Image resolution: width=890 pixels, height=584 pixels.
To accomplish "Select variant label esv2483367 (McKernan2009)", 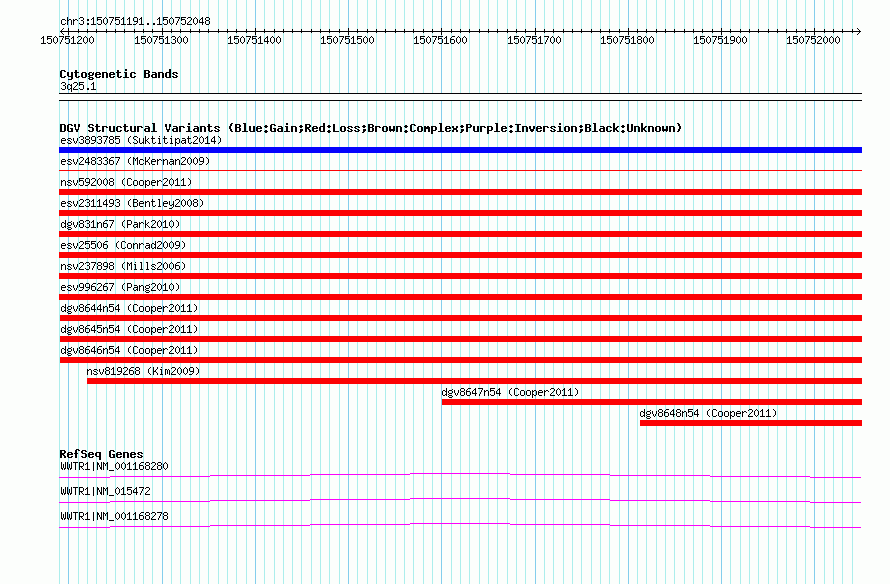I will point(135,161).
